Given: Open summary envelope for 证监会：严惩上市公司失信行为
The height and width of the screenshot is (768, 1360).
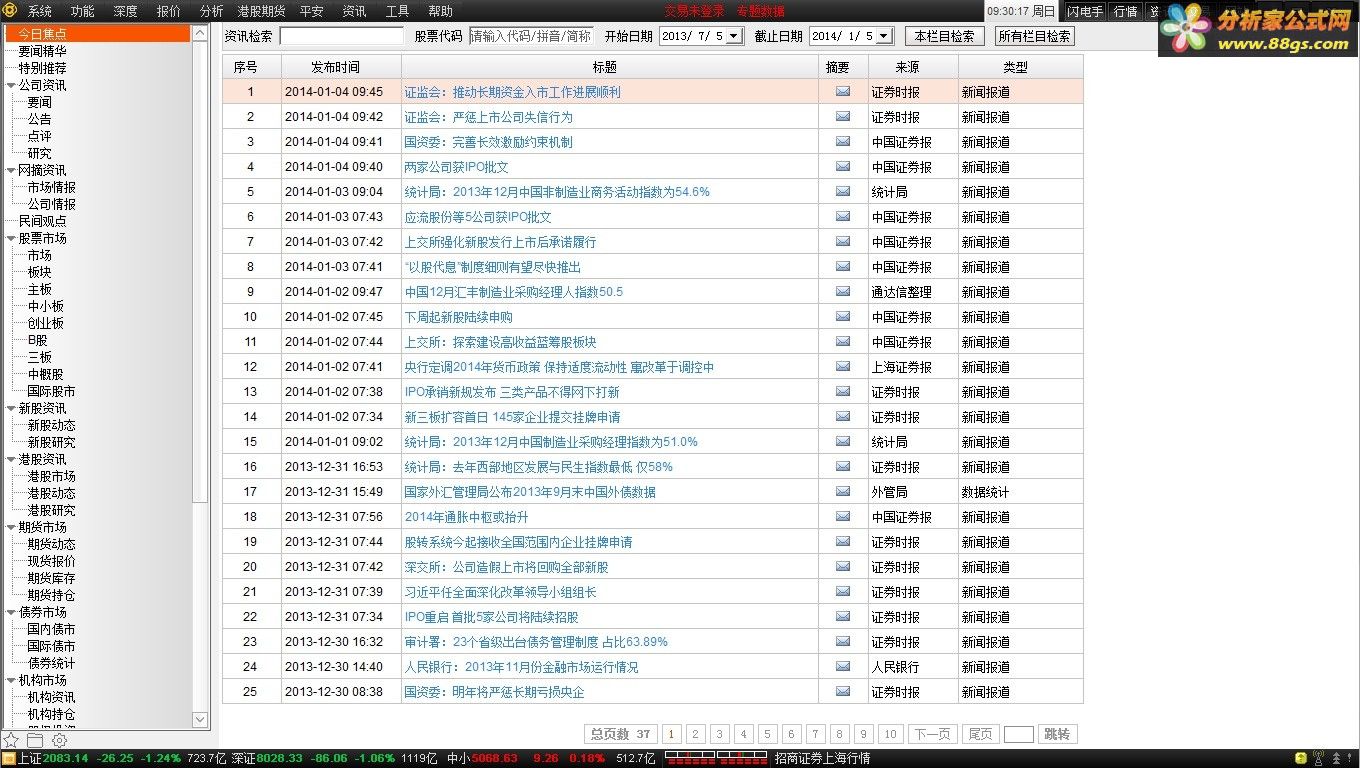Looking at the screenshot, I should click(x=843, y=116).
